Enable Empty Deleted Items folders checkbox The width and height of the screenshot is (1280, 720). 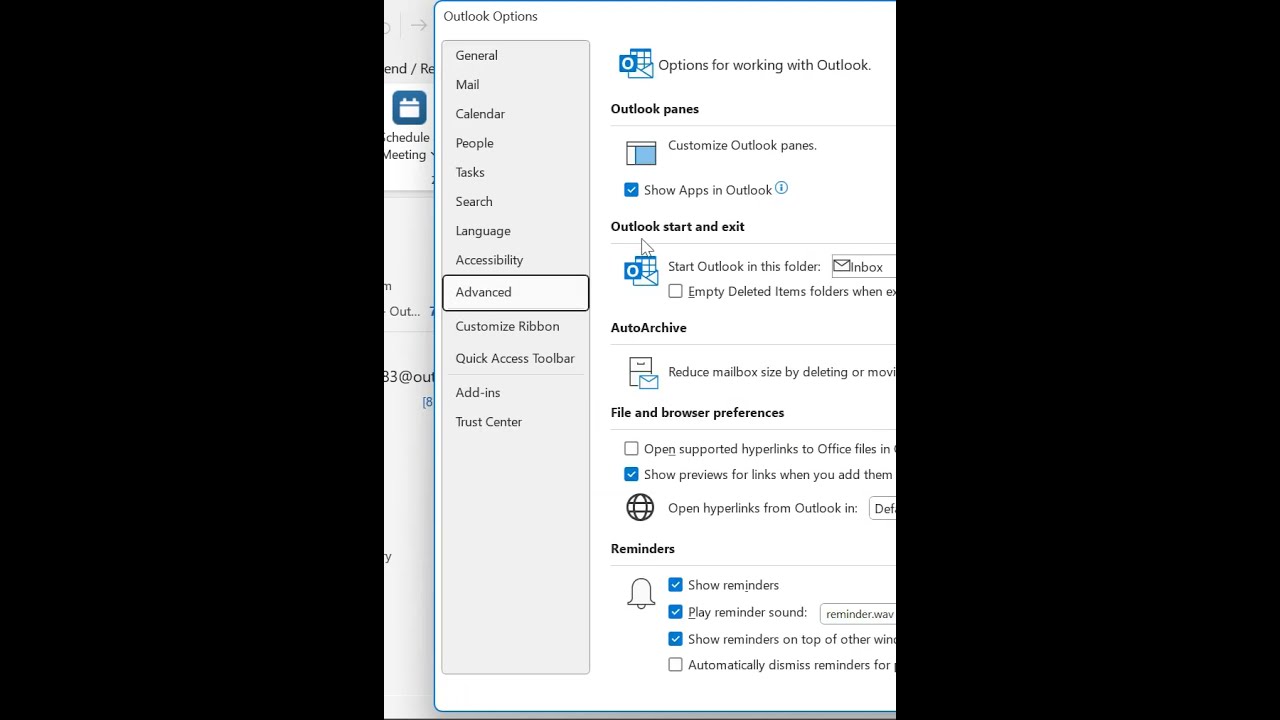[675, 291]
